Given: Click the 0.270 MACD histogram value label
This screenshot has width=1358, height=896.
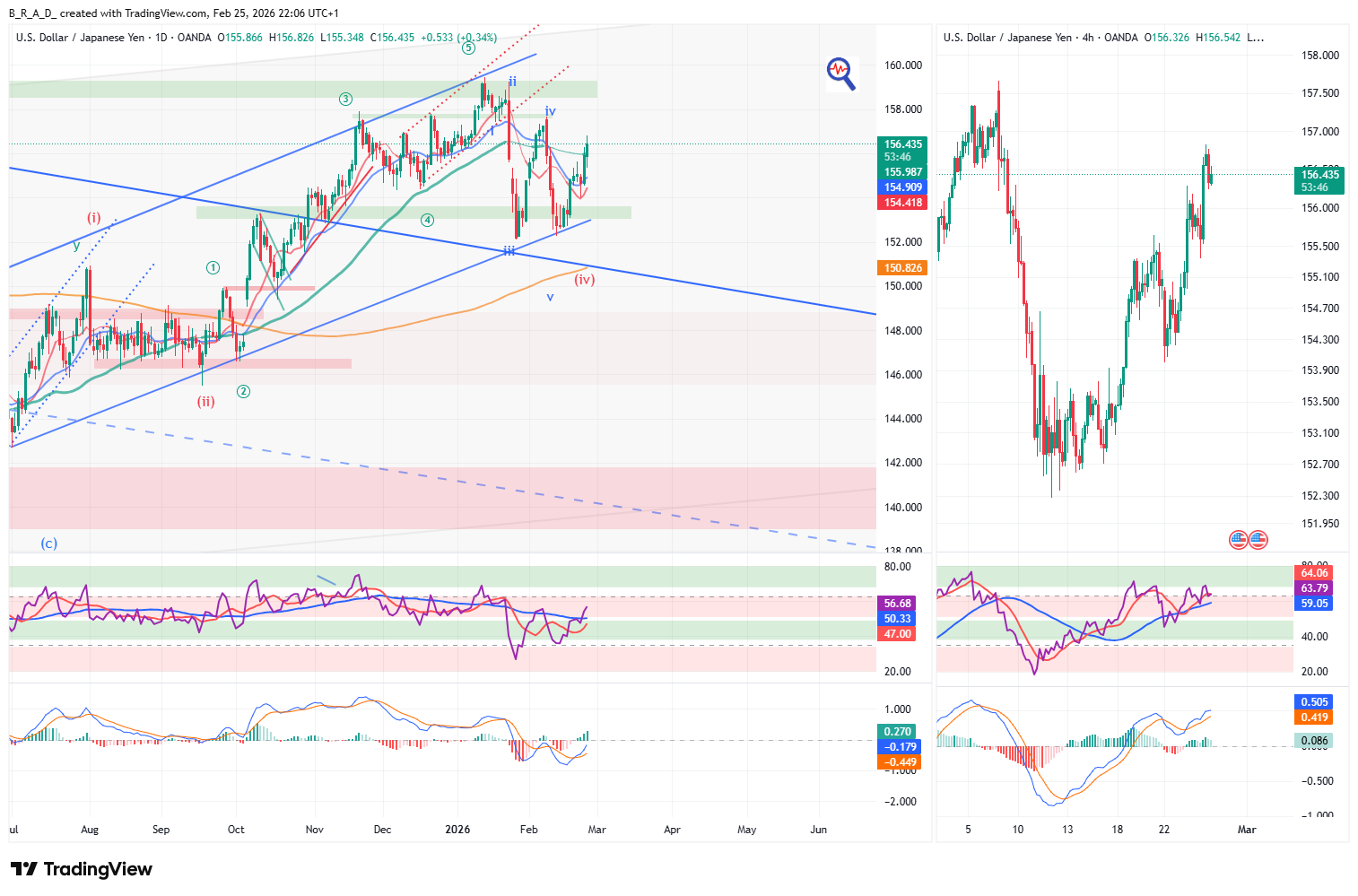Looking at the screenshot, I should tap(897, 732).
